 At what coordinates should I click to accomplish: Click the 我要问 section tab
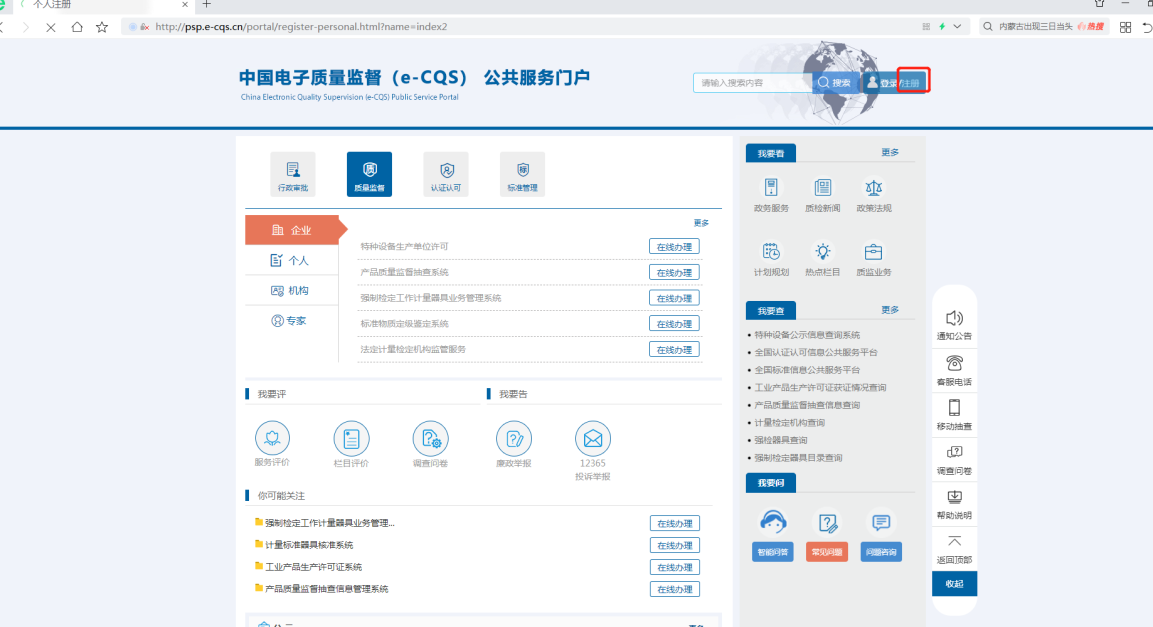pos(771,483)
